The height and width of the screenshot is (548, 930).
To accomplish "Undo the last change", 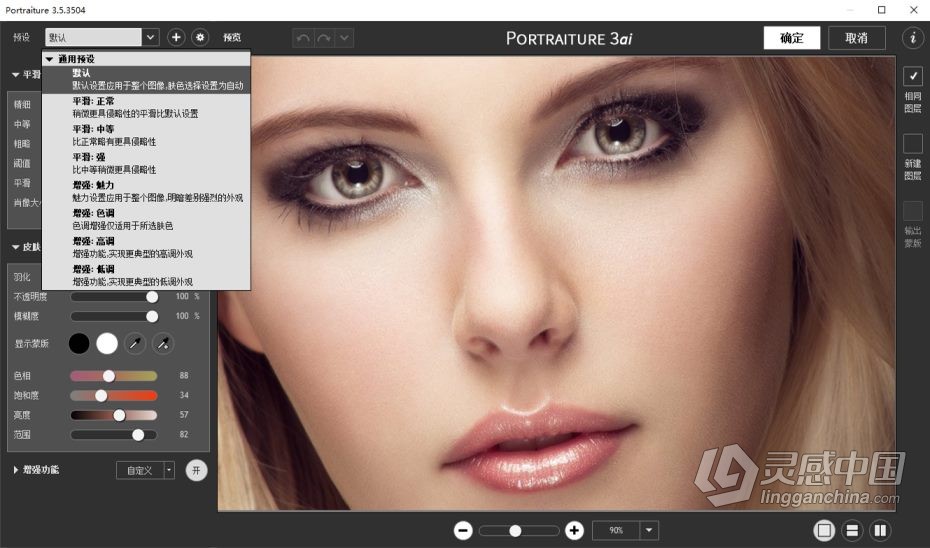I will click(303, 38).
